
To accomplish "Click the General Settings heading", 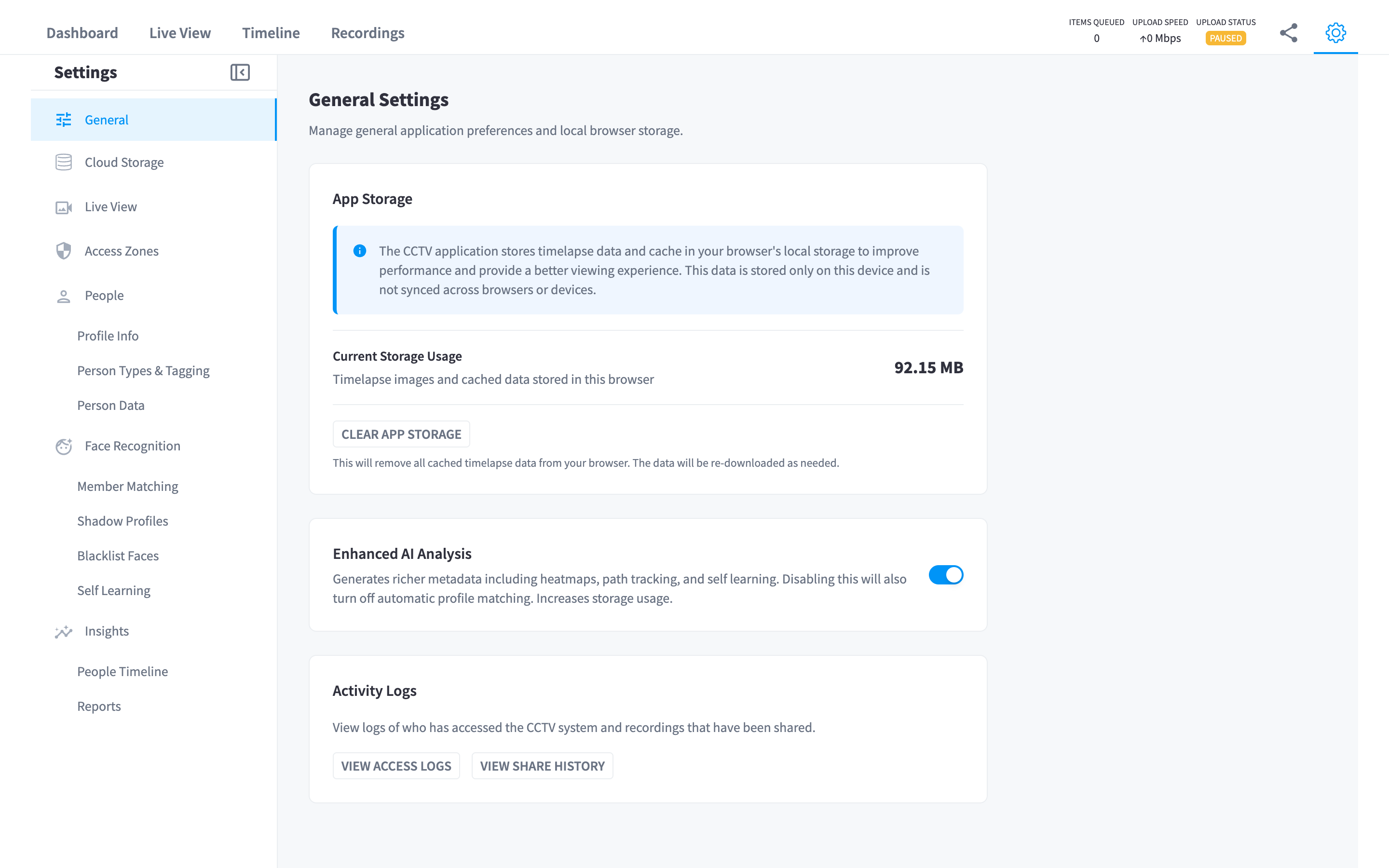I will point(379,100).
